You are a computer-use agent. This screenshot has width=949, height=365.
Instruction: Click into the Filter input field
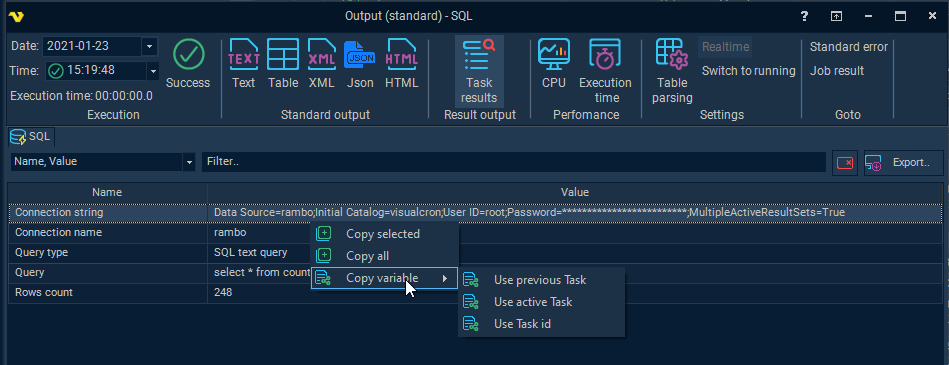[514, 162]
